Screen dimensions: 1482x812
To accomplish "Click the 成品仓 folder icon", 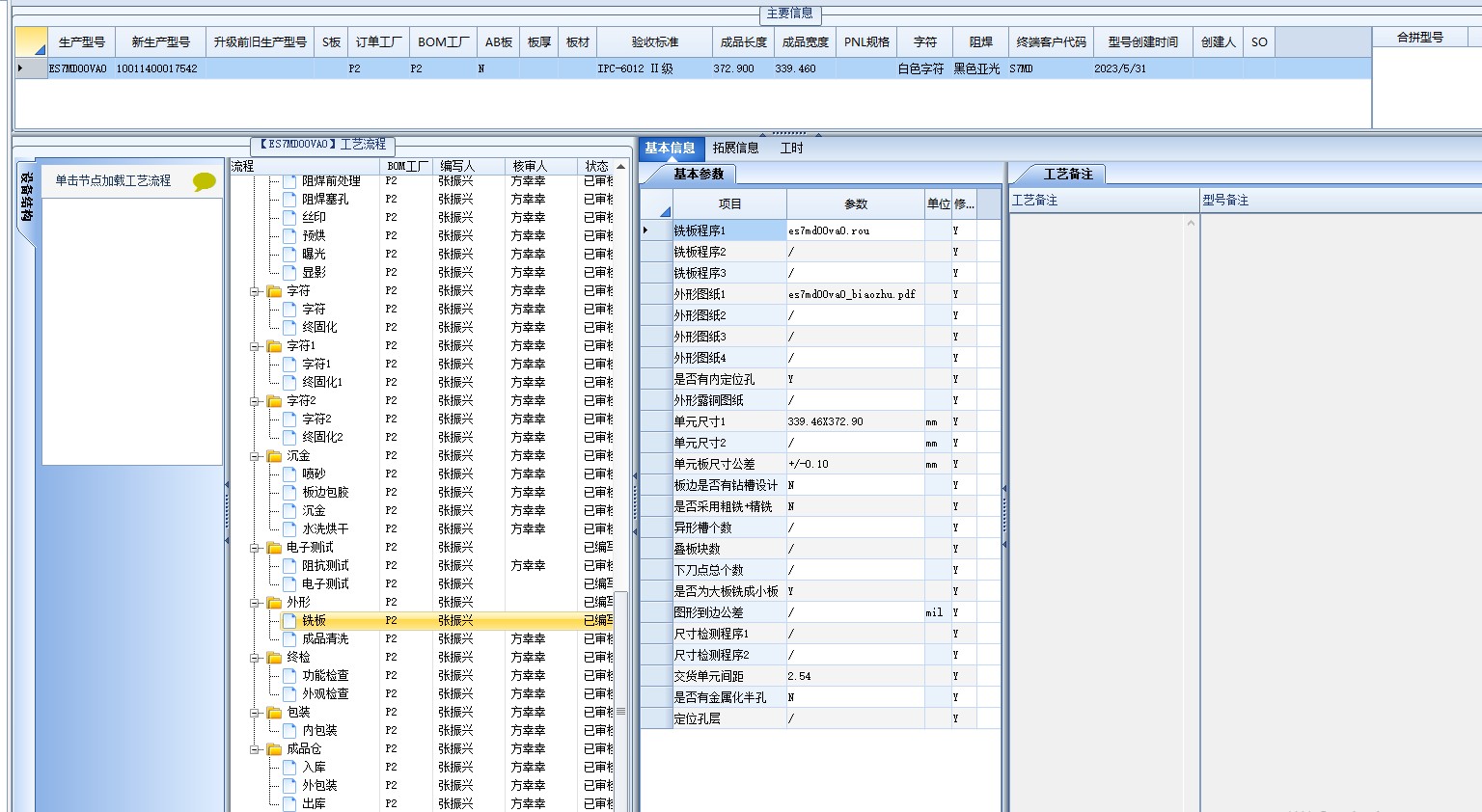I will point(274,749).
